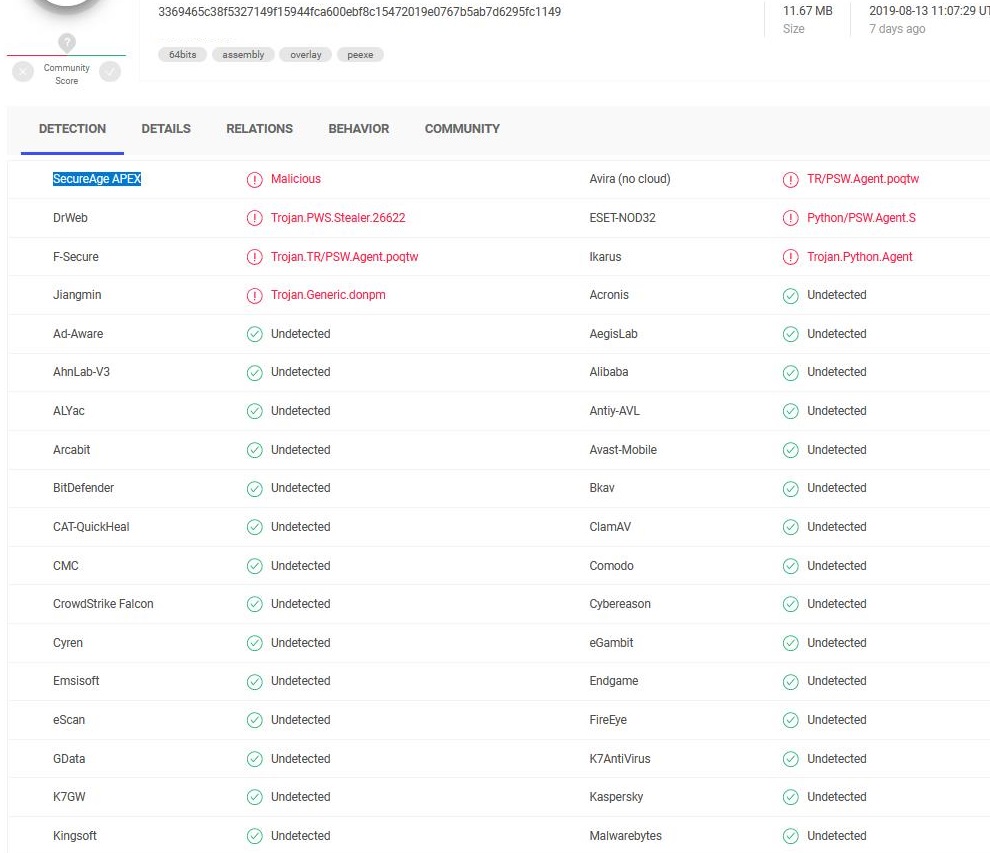Viewport: 990px width, 853px height.
Task: Click the DrWeb engine name
Action: coord(70,218)
